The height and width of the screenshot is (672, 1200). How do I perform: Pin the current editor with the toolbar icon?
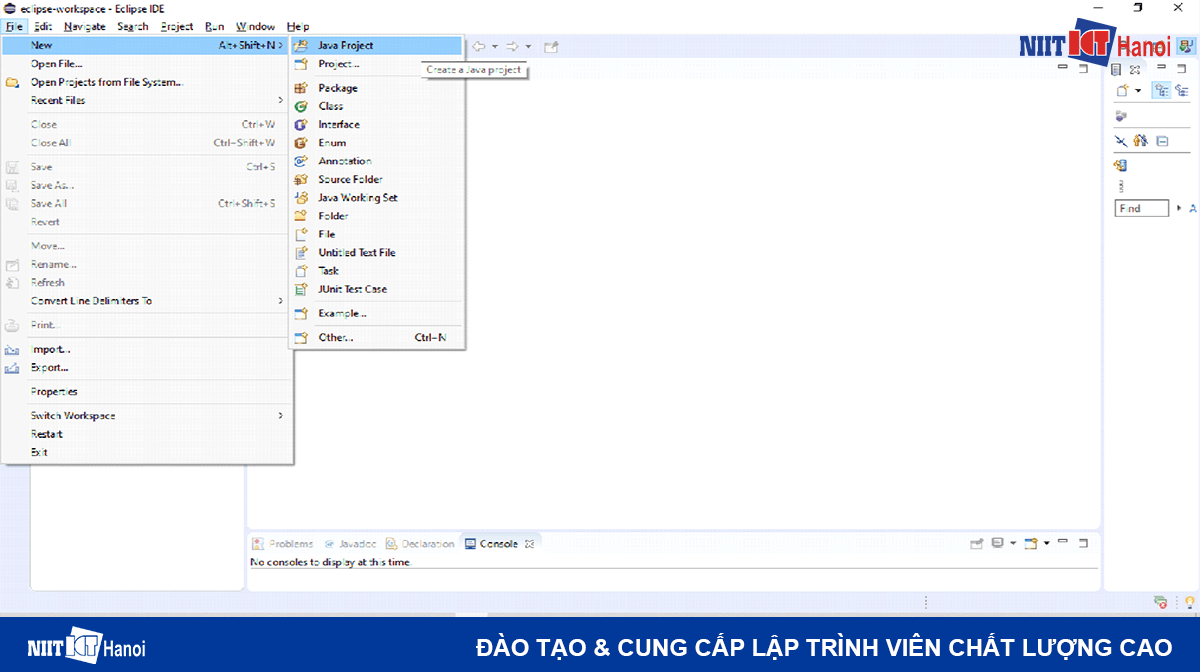[551, 45]
